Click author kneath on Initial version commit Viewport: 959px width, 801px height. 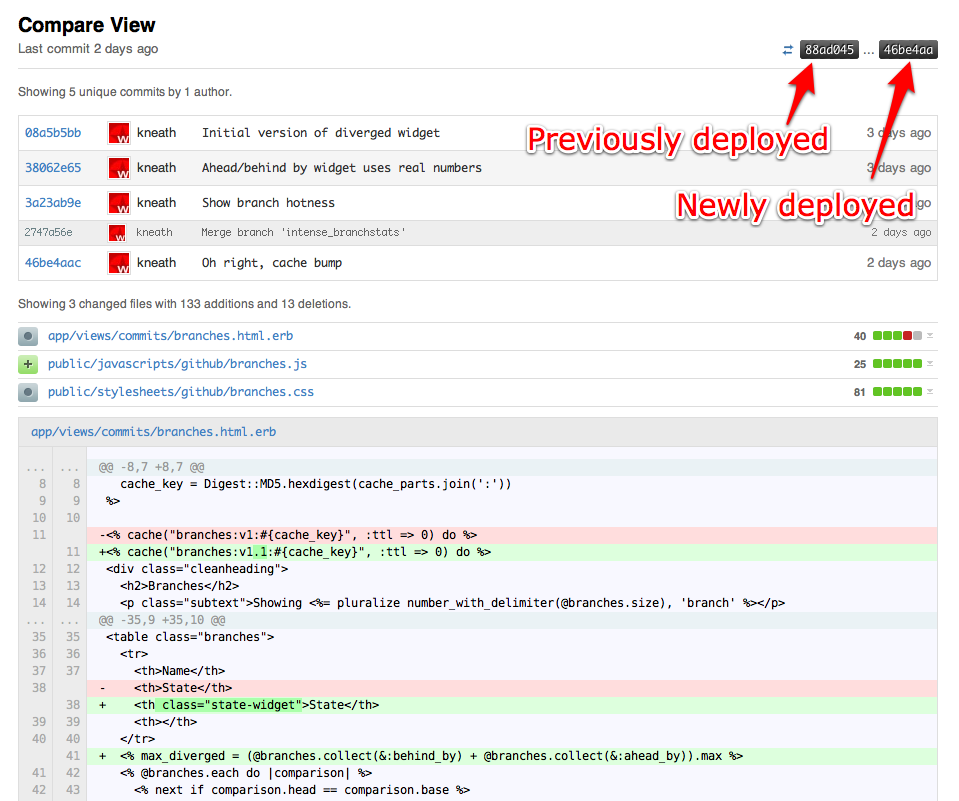point(157,133)
